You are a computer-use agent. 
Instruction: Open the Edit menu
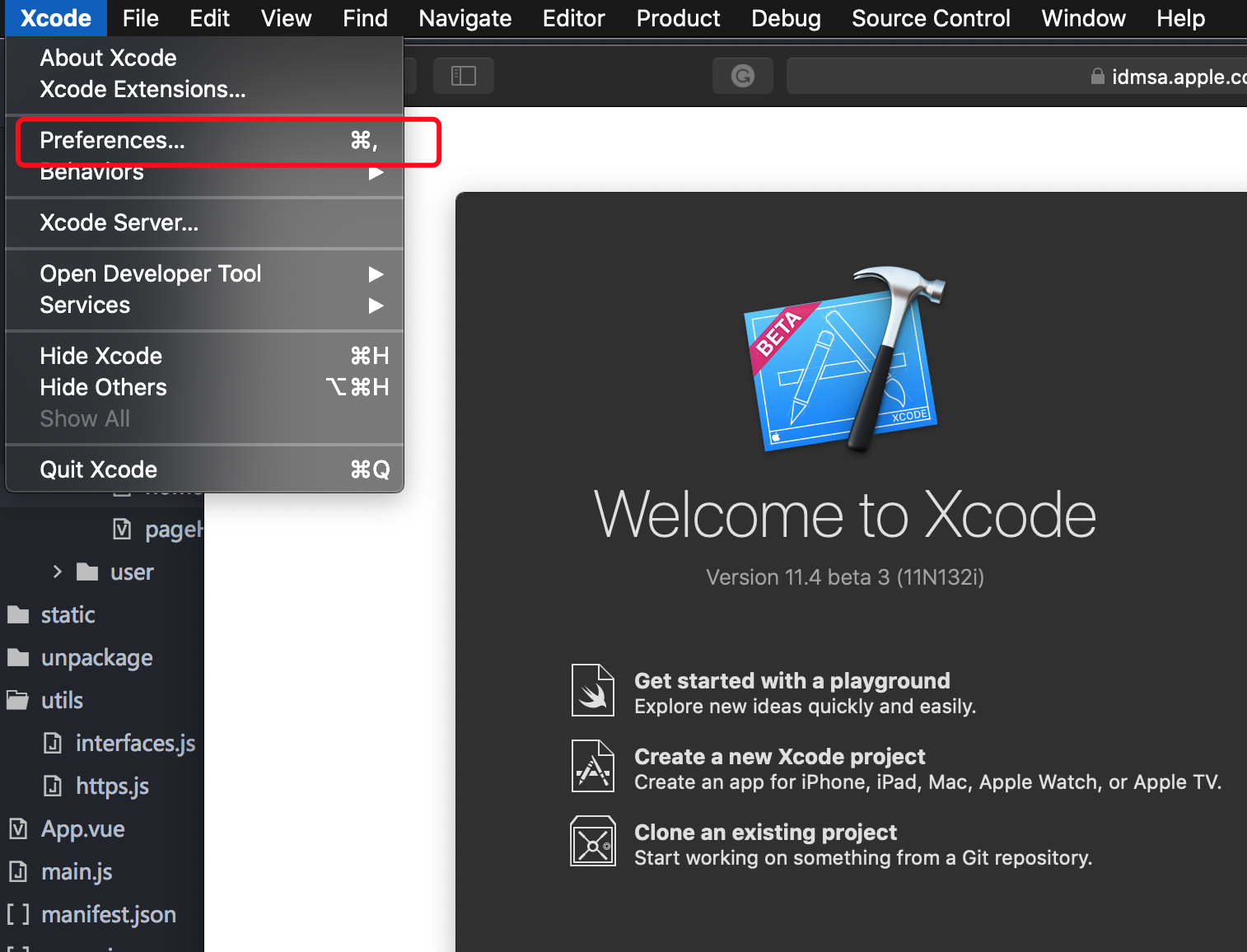210,18
